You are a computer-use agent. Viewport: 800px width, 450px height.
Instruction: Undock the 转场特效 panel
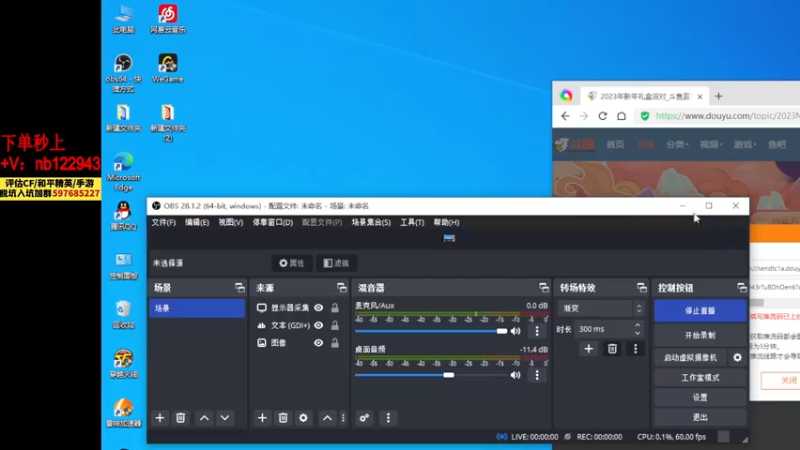point(642,288)
